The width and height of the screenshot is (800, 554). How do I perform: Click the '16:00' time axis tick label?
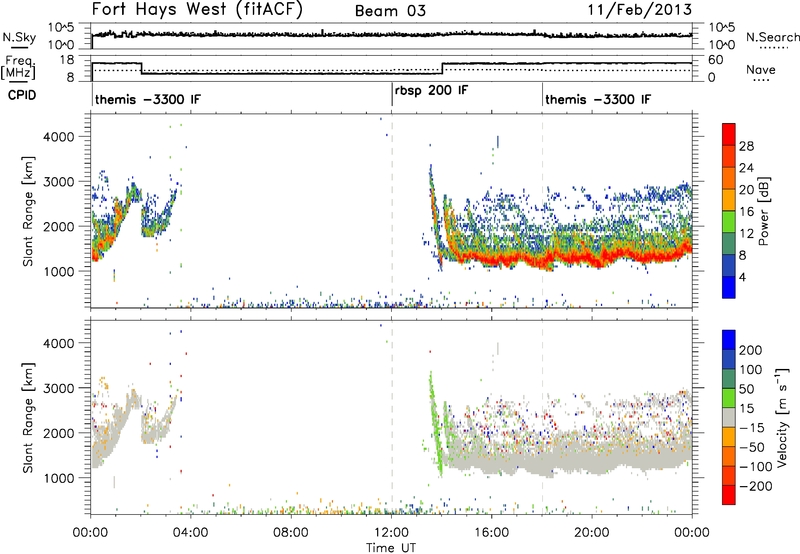[492, 533]
